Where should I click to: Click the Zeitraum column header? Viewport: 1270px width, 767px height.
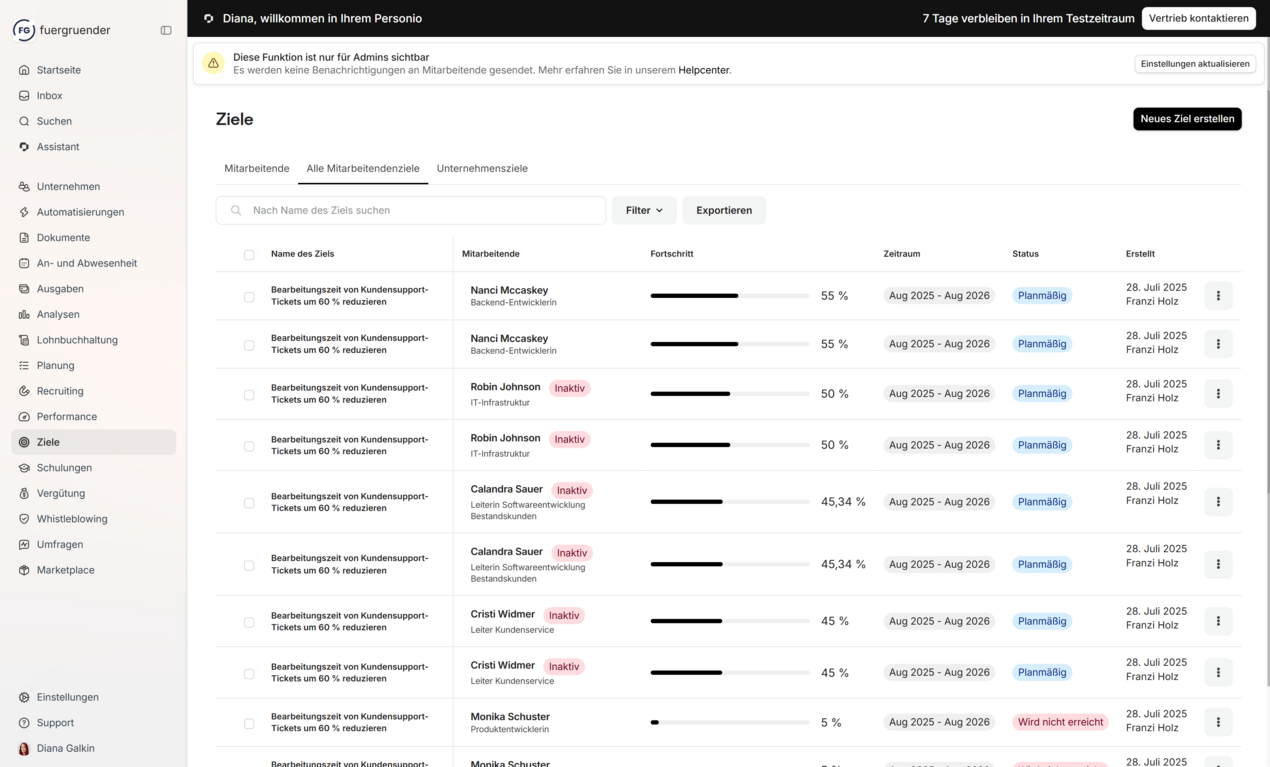click(x=902, y=254)
